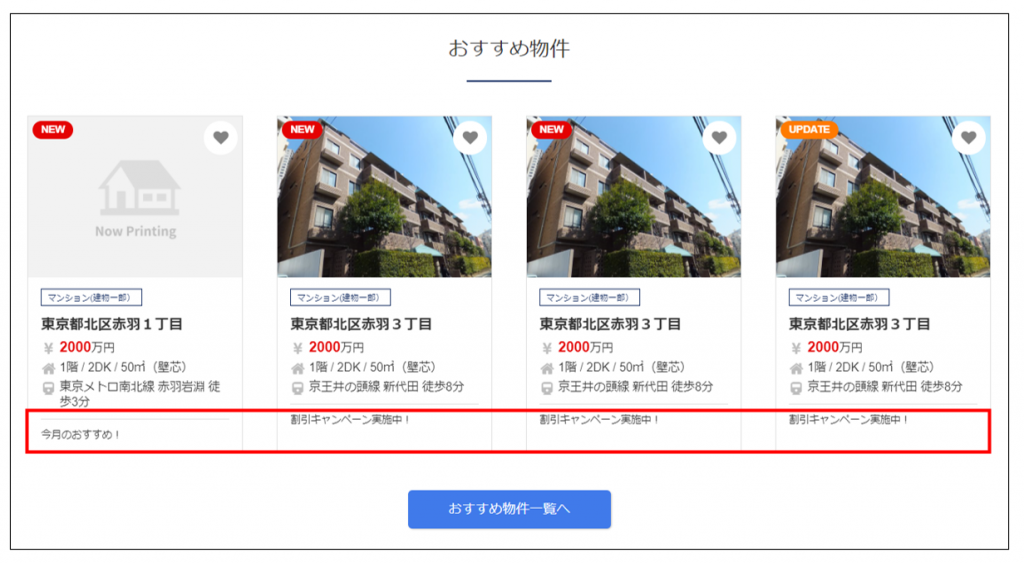Open 東京都北区赤羽１丁目 property title
This screenshot has height=563, width=1024.
click(112, 324)
